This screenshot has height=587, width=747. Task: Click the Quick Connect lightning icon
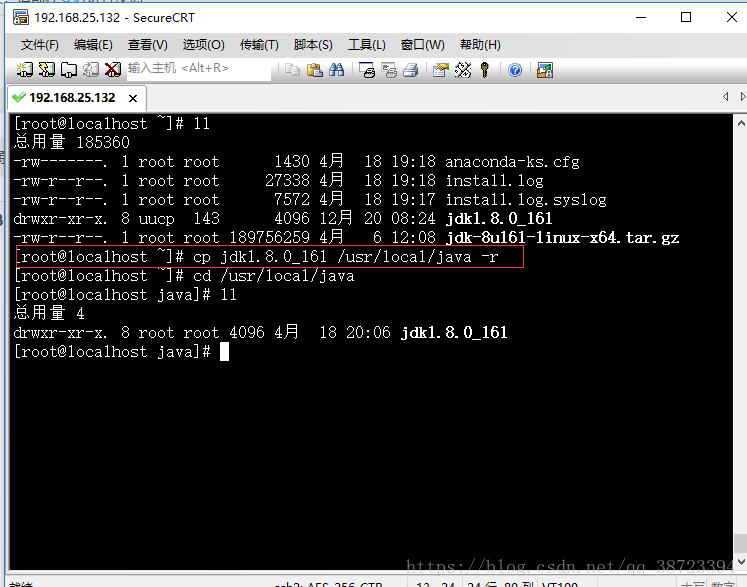[x=47, y=70]
